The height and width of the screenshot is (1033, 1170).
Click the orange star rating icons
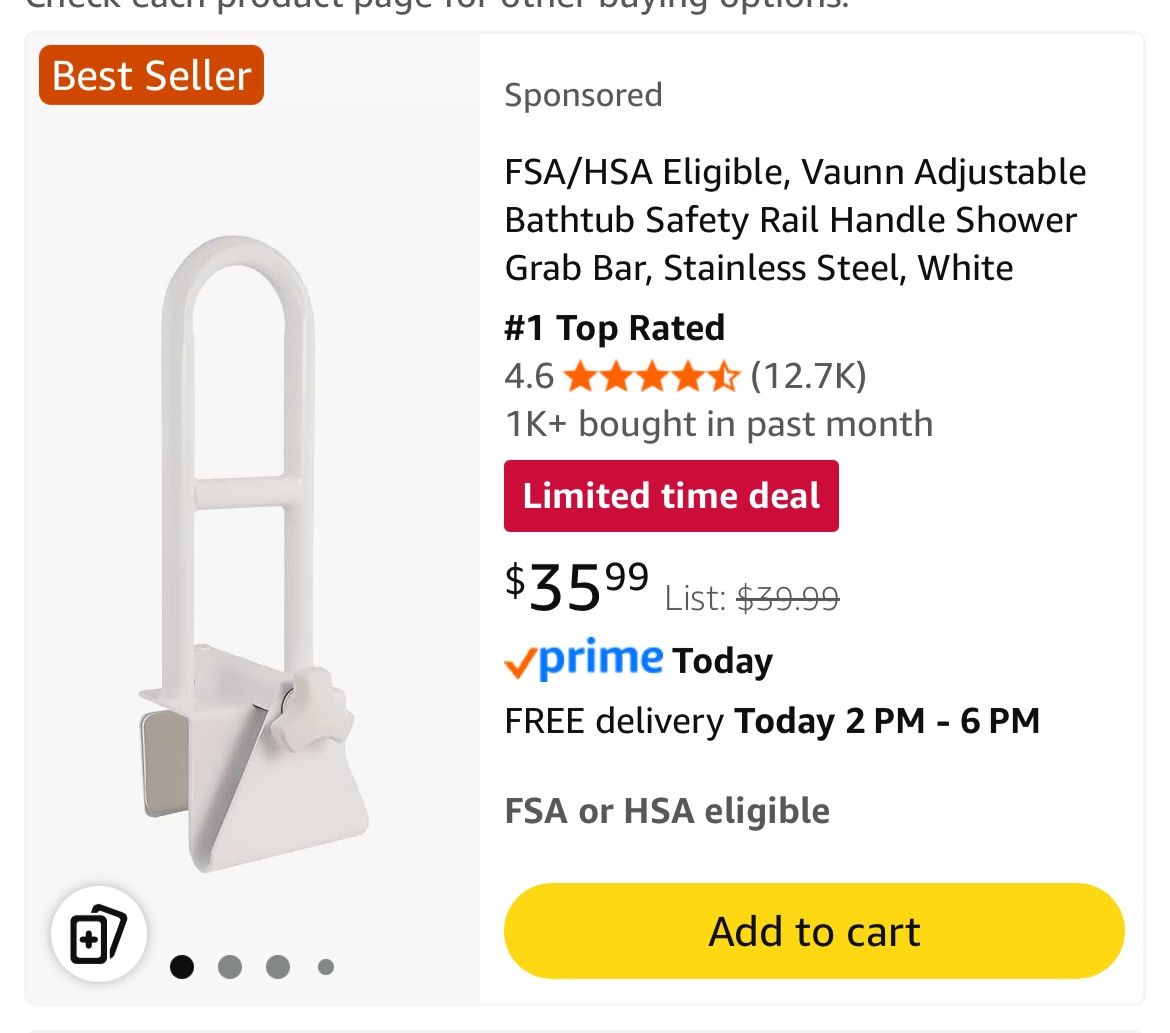pos(651,377)
